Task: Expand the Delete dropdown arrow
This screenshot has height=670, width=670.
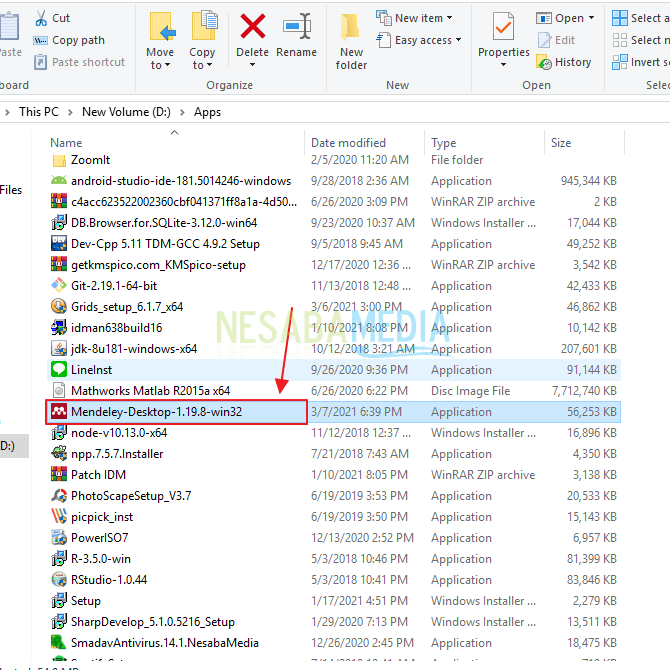Action: point(253,65)
